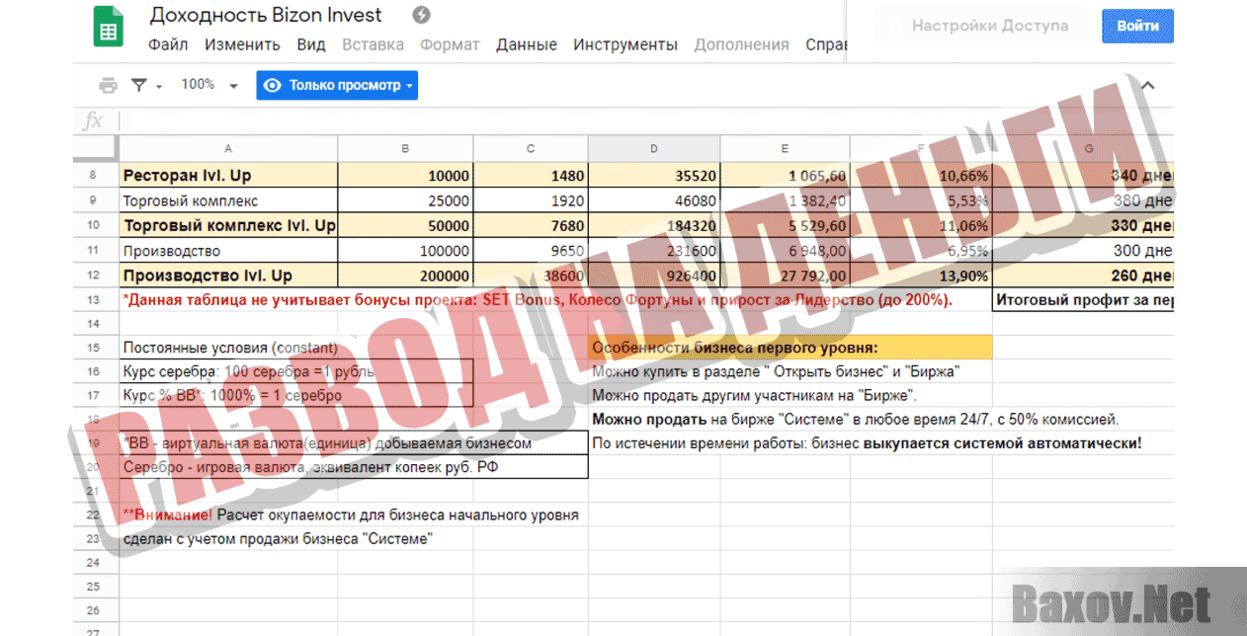Click row number 13
This screenshot has width=1247, height=636.
(x=95, y=298)
